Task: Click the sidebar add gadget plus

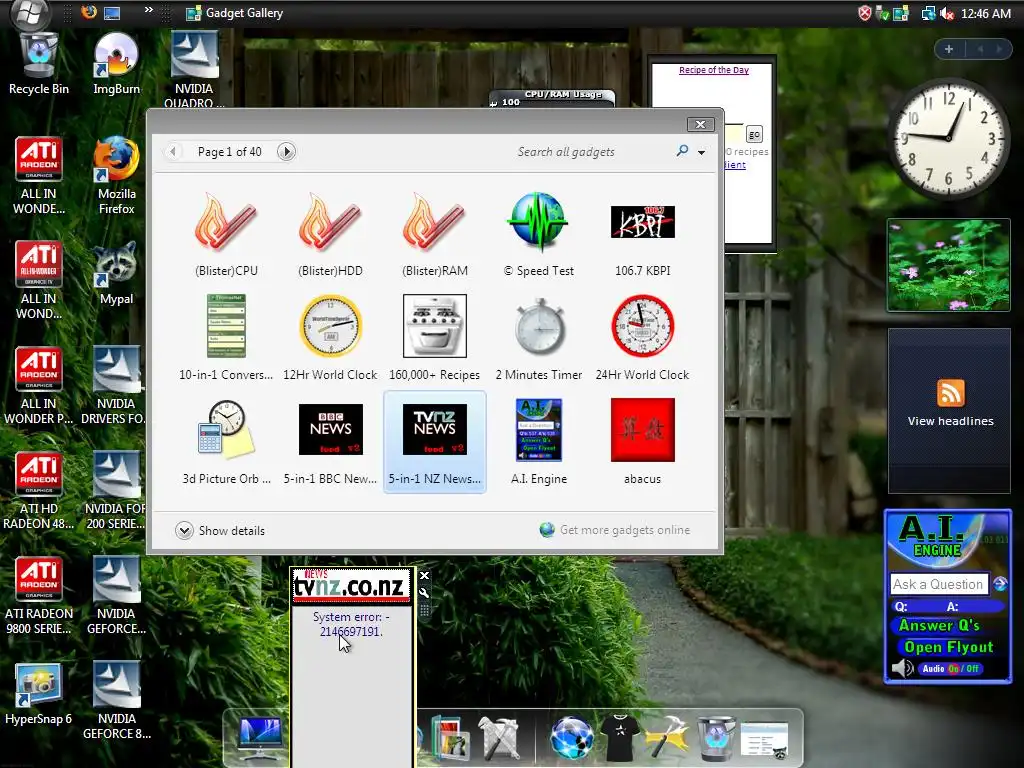Action: (x=949, y=49)
